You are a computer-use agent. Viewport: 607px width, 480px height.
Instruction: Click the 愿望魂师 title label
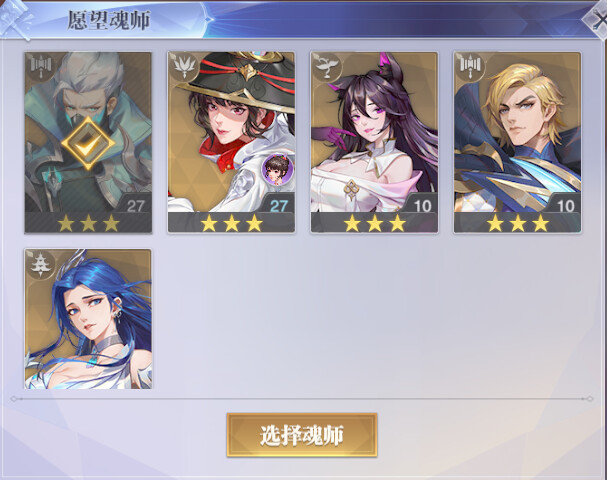coord(108,20)
